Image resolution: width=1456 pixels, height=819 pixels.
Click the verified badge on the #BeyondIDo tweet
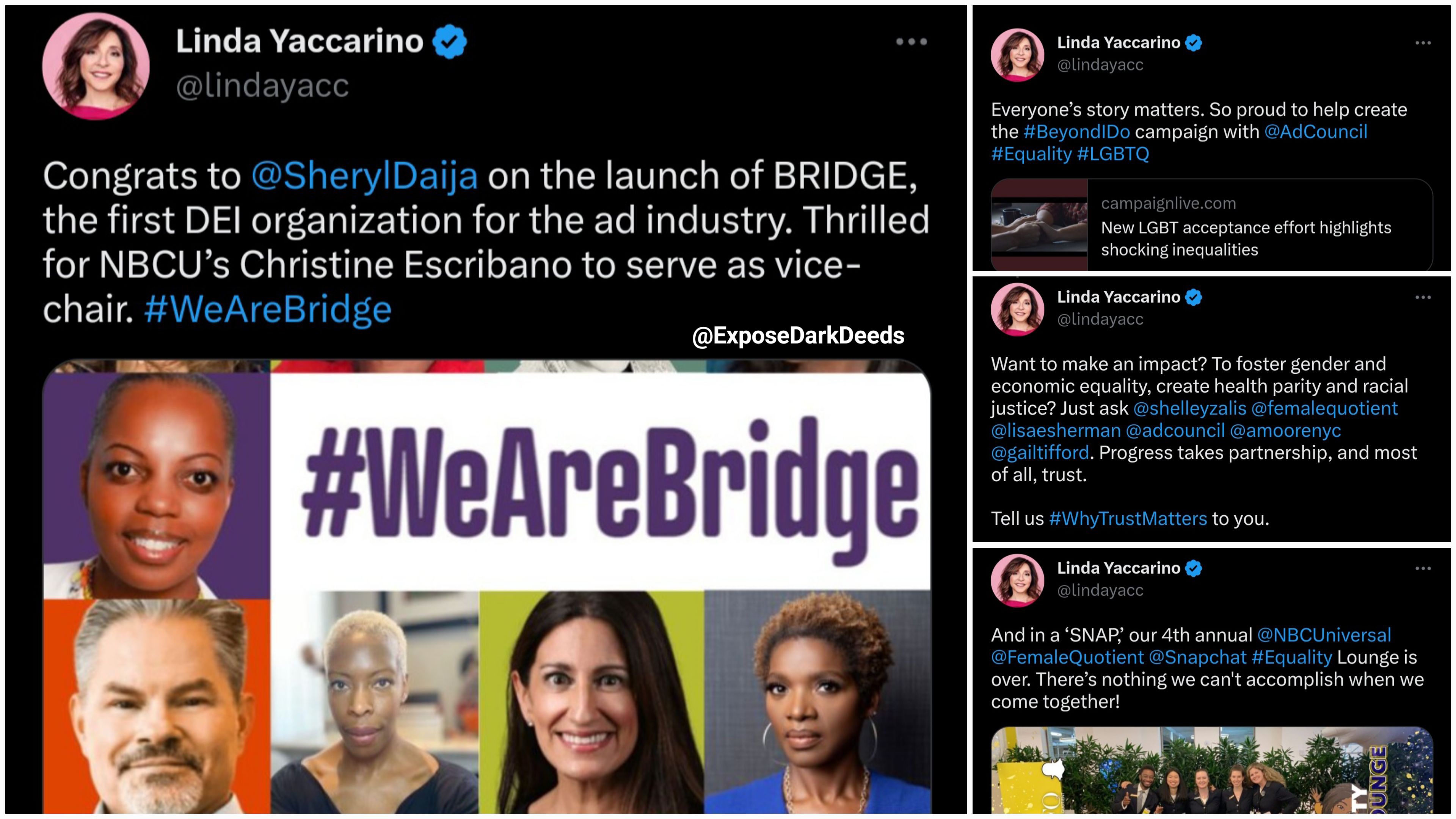[1193, 43]
